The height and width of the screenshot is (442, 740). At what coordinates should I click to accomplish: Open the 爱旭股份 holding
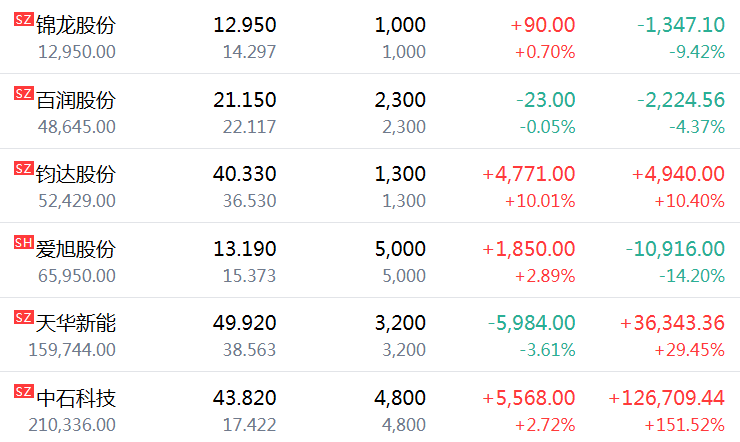(76, 249)
